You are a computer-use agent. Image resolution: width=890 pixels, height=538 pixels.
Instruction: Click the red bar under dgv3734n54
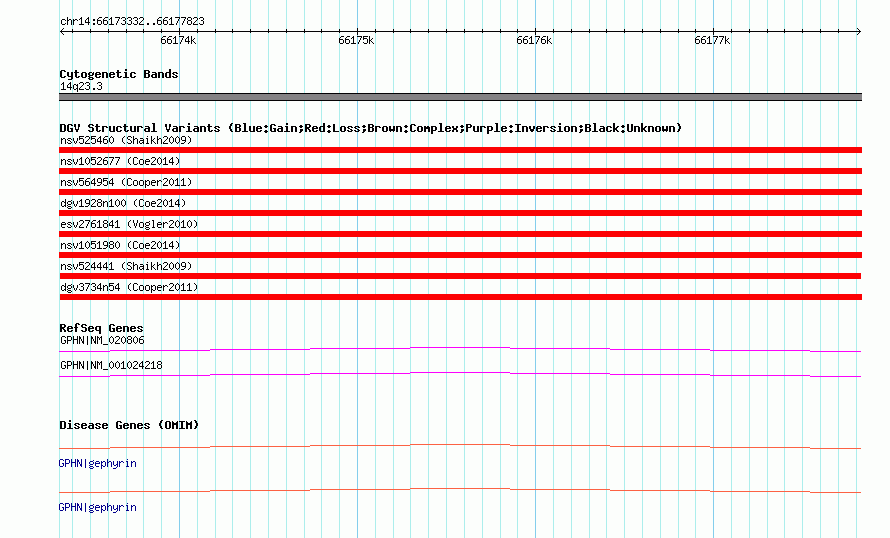coord(460,297)
